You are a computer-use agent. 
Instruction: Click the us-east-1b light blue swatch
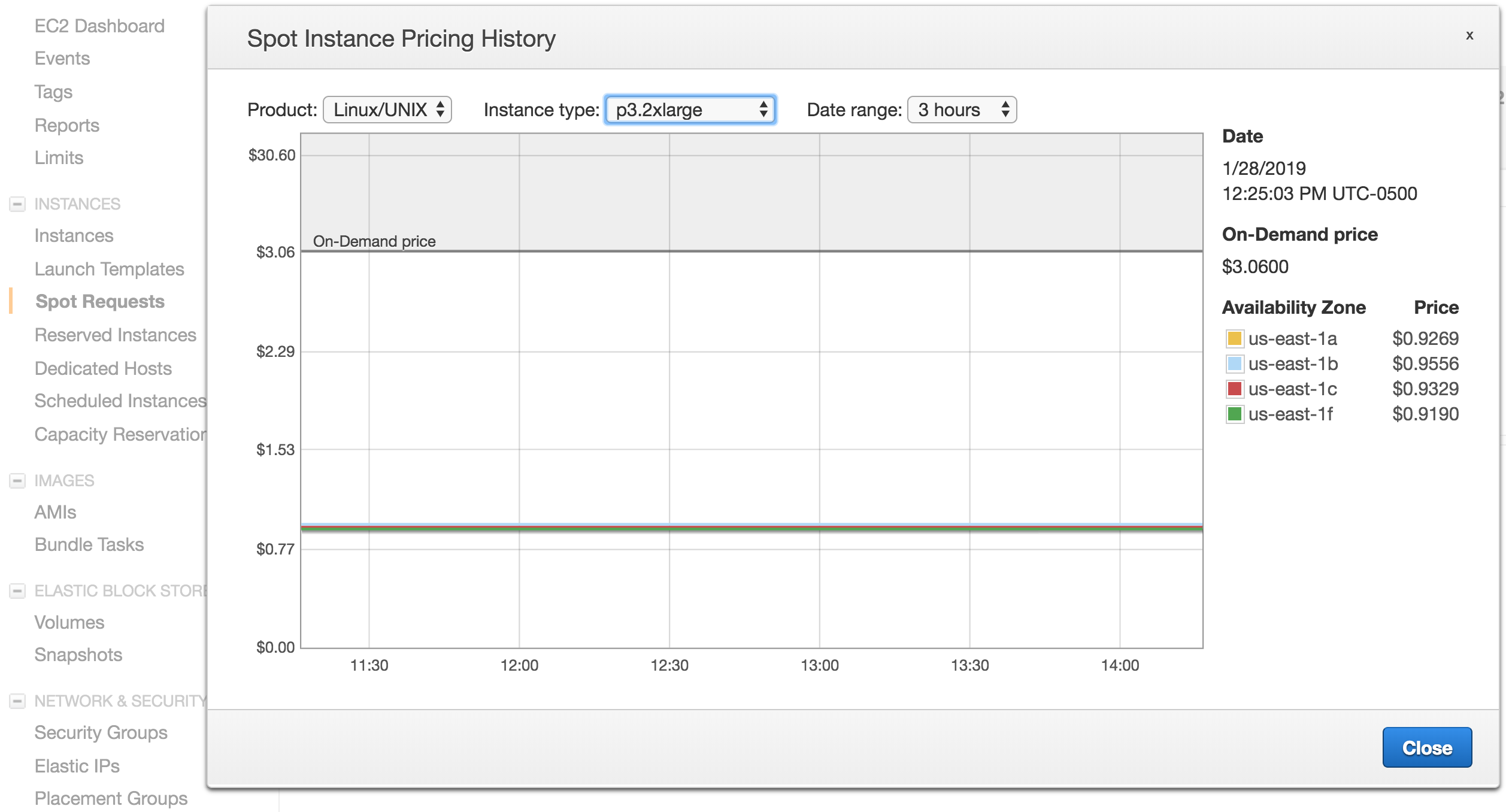coord(1234,364)
